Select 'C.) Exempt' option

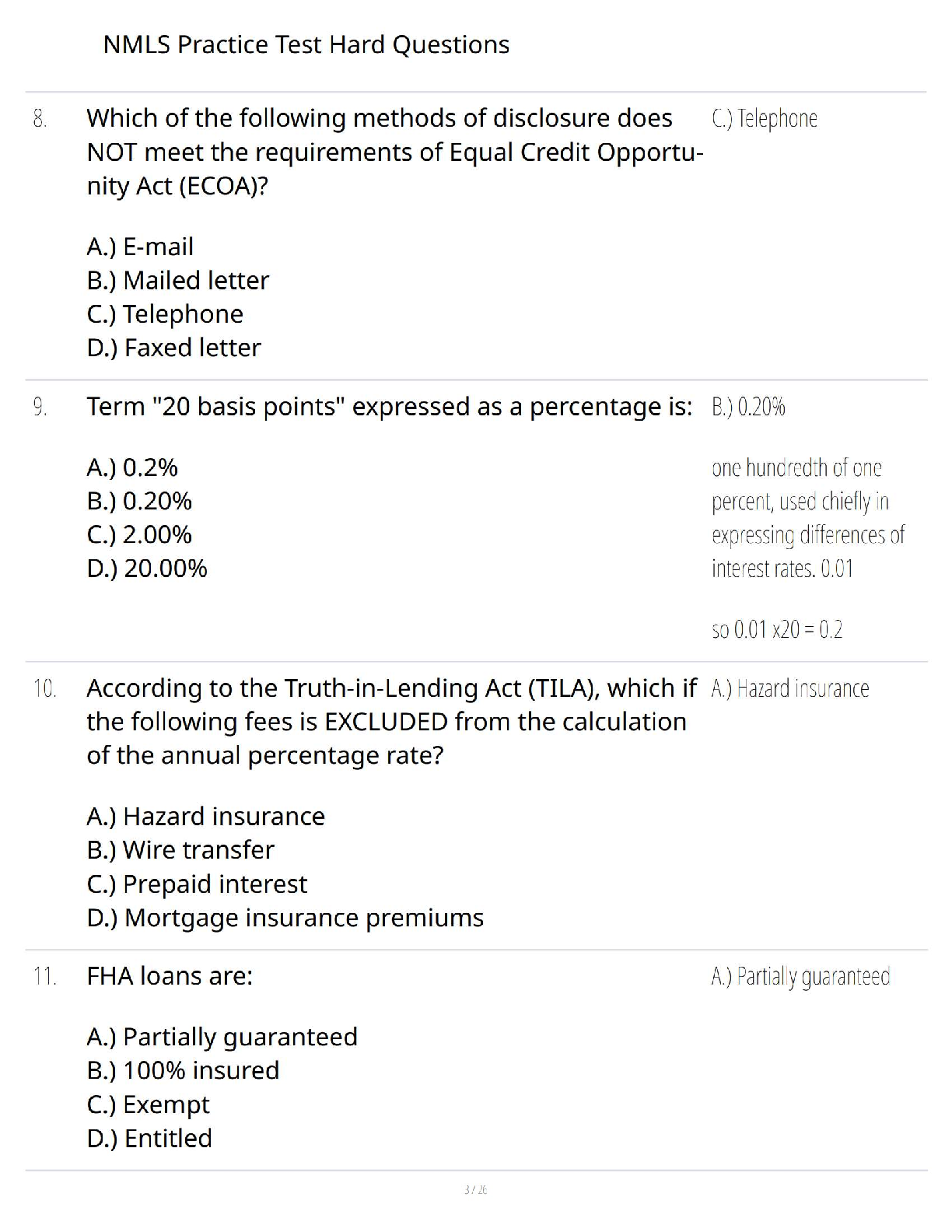pyautogui.click(x=148, y=1105)
